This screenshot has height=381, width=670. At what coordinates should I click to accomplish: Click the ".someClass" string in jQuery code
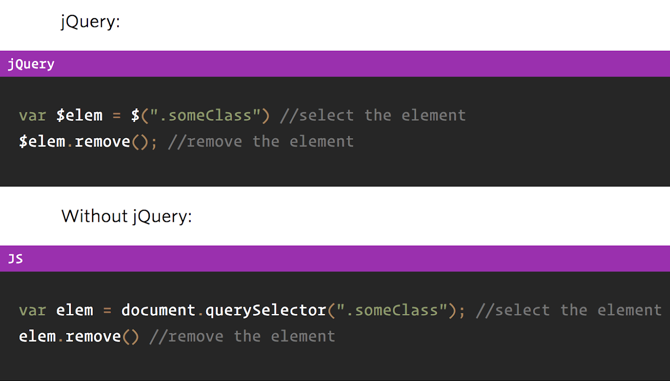pos(205,115)
